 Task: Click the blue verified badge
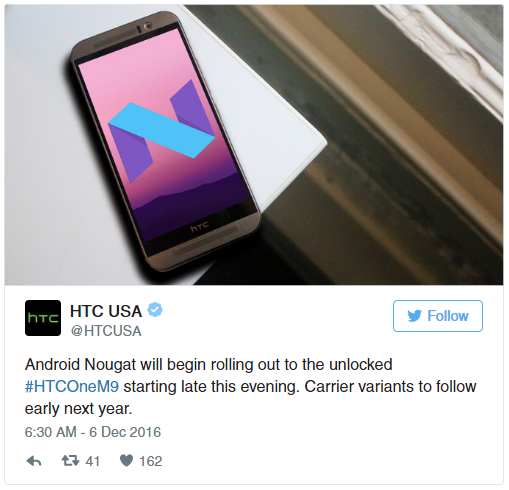pos(155,310)
